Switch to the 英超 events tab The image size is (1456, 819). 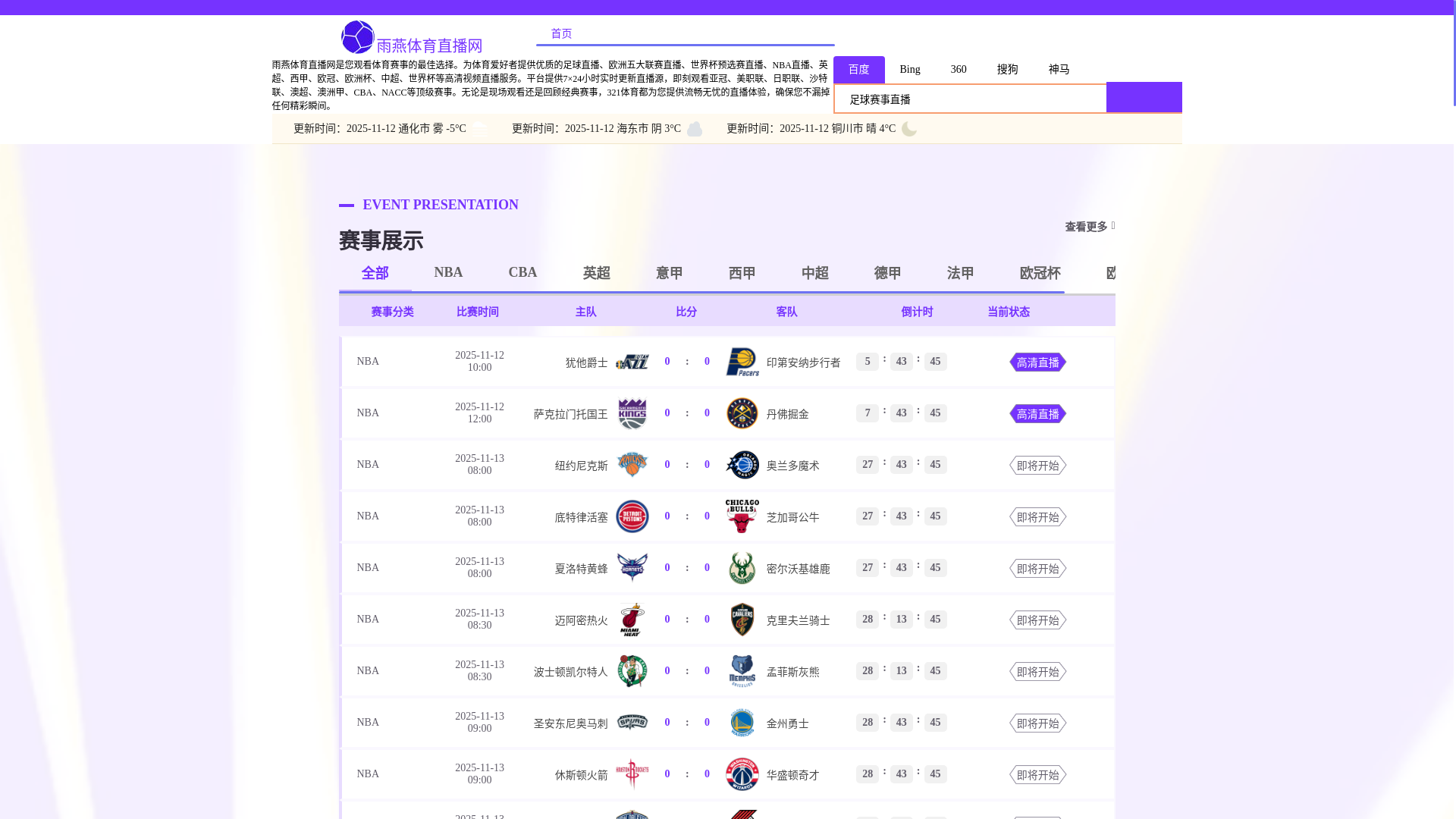(x=597, y=273)
